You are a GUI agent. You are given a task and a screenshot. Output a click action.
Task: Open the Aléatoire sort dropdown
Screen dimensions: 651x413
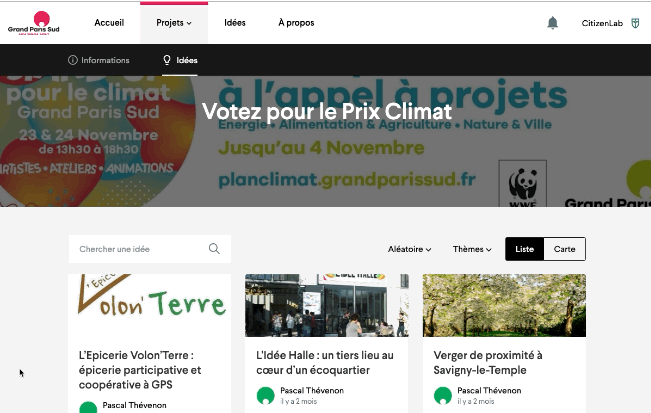pos(409,249)
